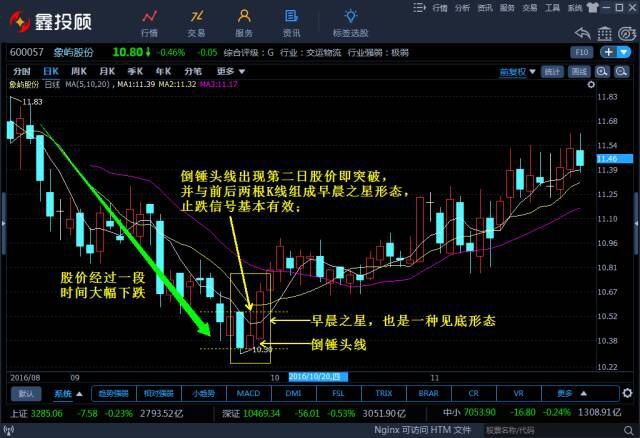
Task: Click the stock code 600057
Action: click(x=27, y=52)
